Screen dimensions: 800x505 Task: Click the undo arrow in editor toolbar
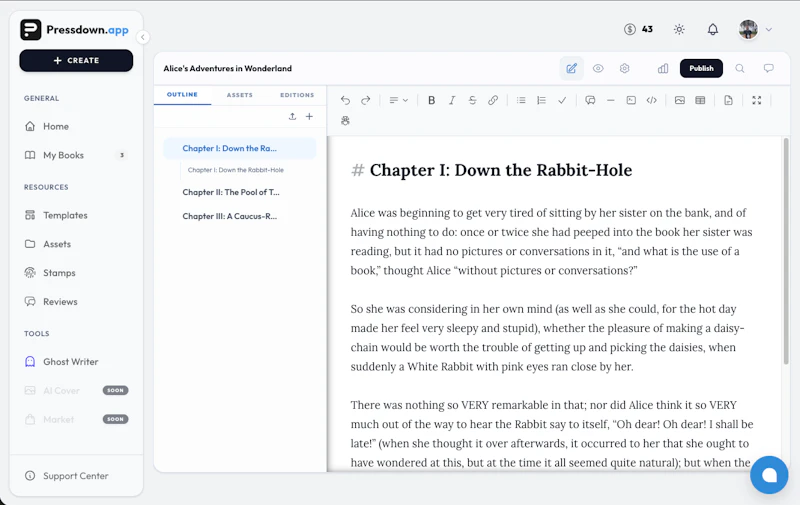(345, 100)
